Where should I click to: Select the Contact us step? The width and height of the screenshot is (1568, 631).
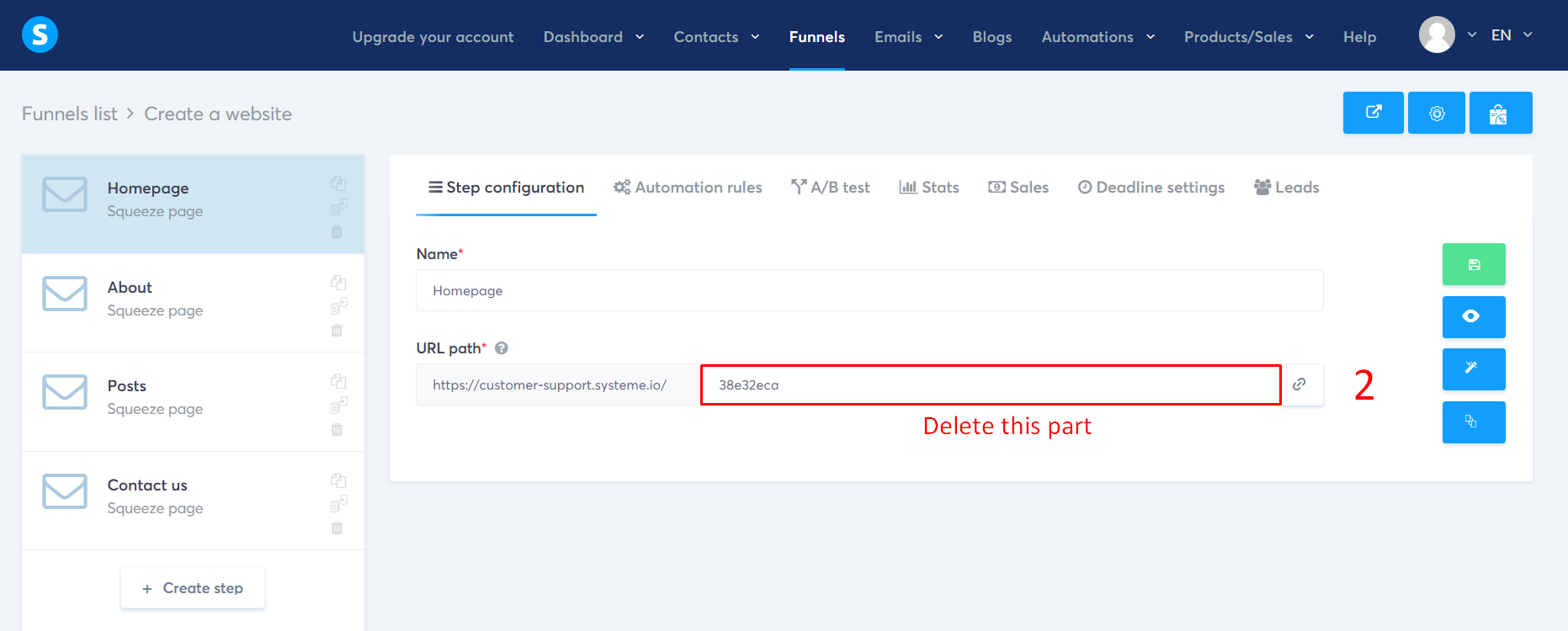tap(193, 501)
